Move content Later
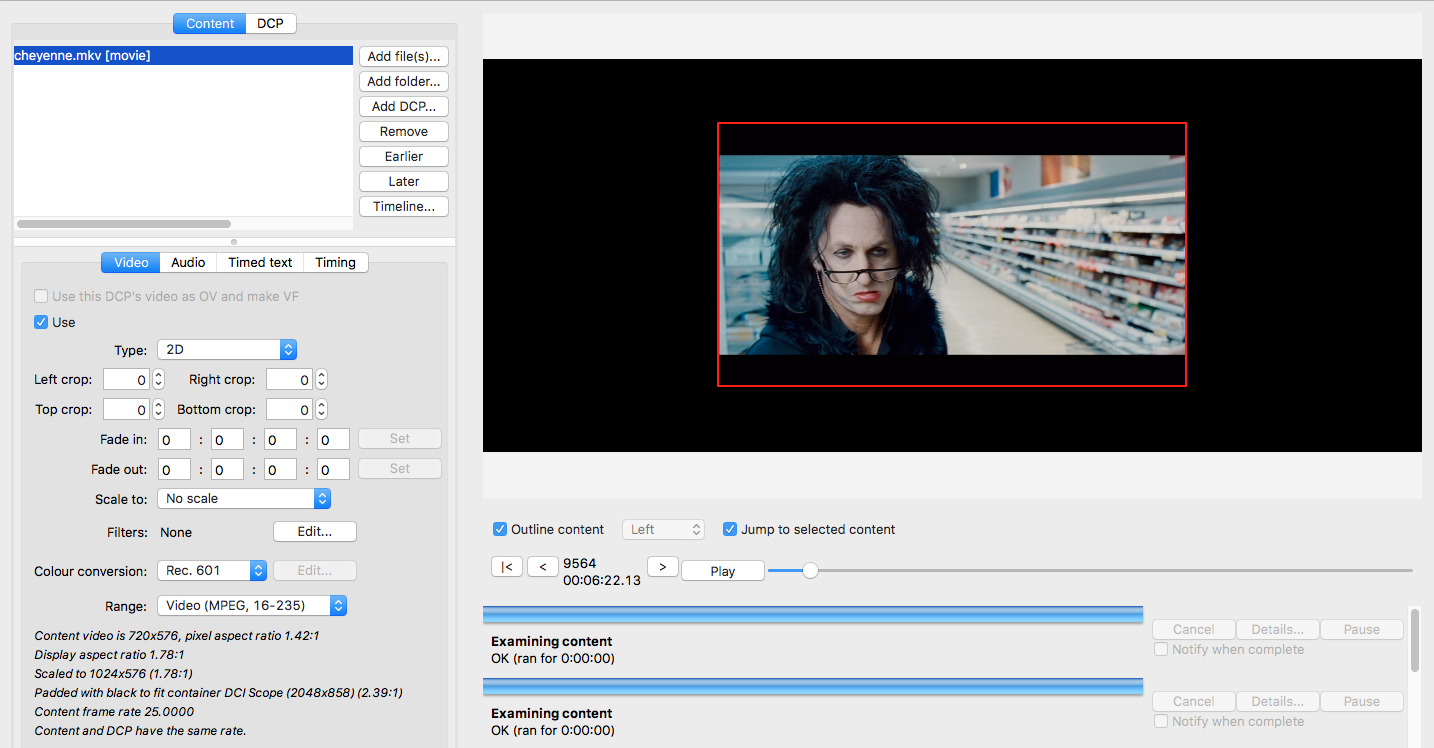Screen dimensions: 1434x748 click(x=404, y=181)
